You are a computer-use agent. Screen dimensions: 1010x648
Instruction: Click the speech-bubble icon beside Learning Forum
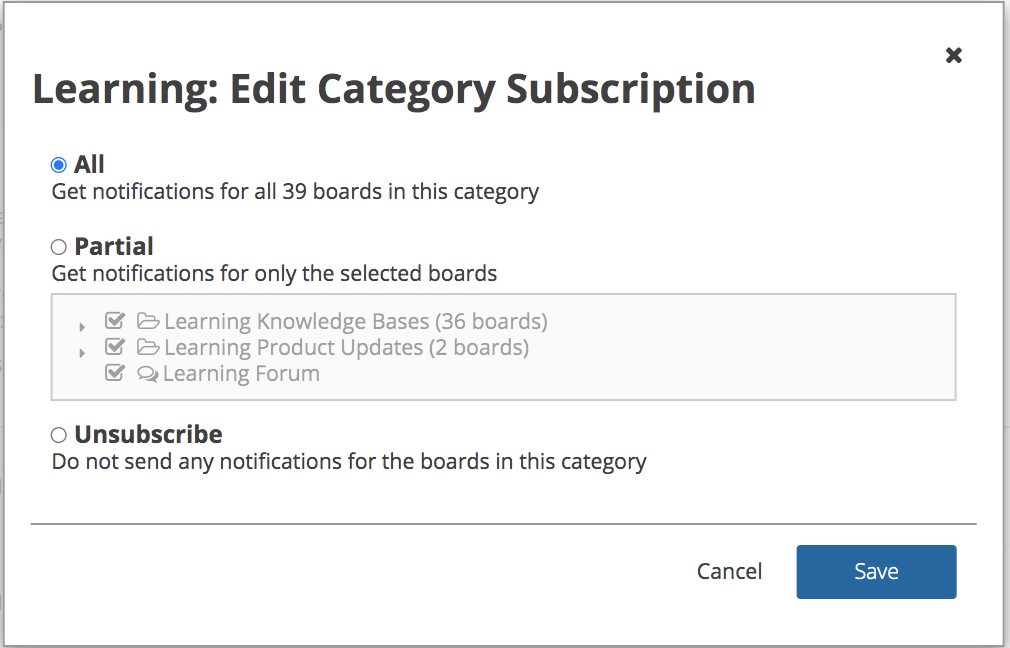point(148,373)
